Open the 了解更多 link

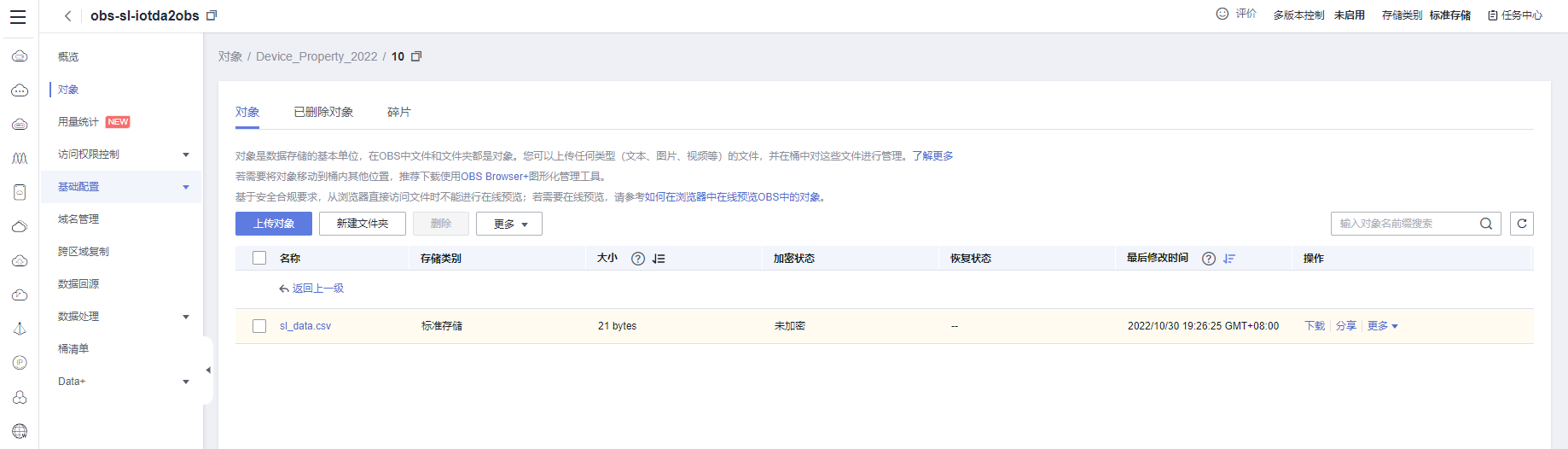(x=932, y=156)
